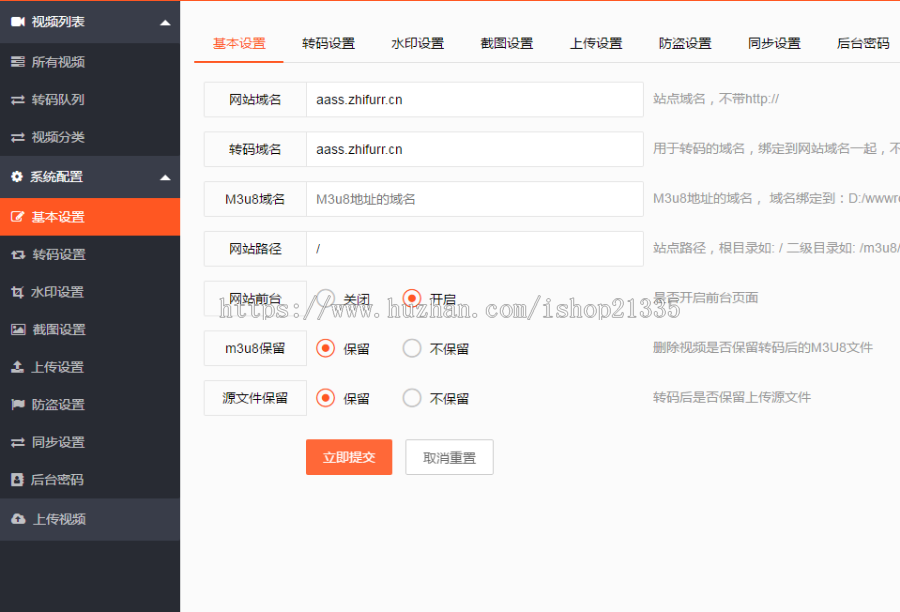Select 关闭 for 网站前台
This screenshot has width=900, height=612.
326,298
